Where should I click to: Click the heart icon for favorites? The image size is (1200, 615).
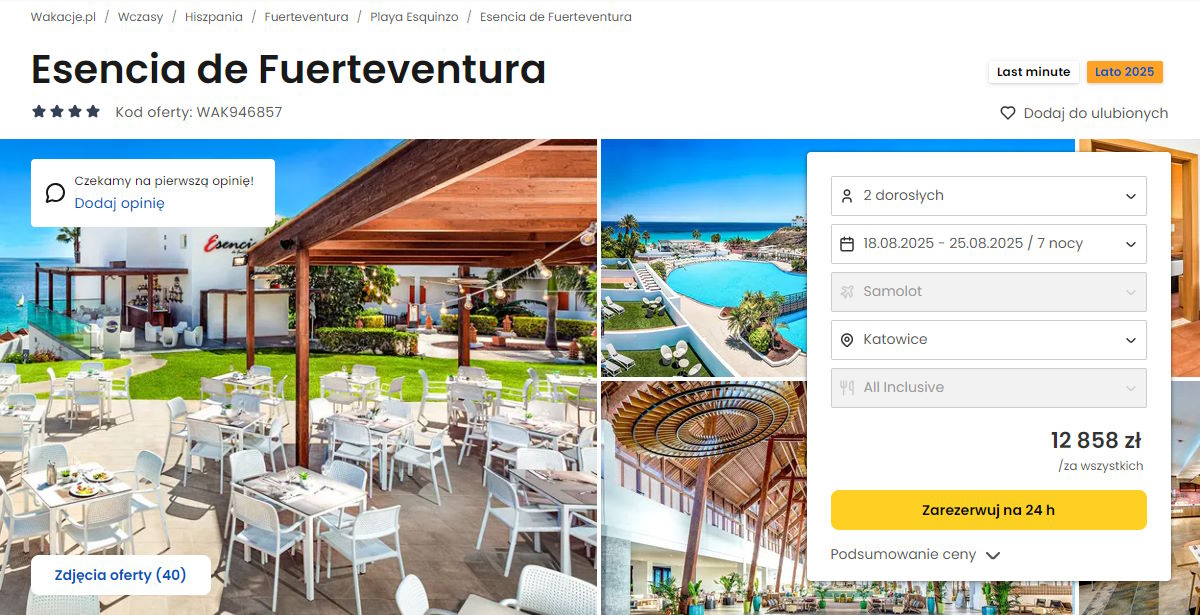[1008, 113]
